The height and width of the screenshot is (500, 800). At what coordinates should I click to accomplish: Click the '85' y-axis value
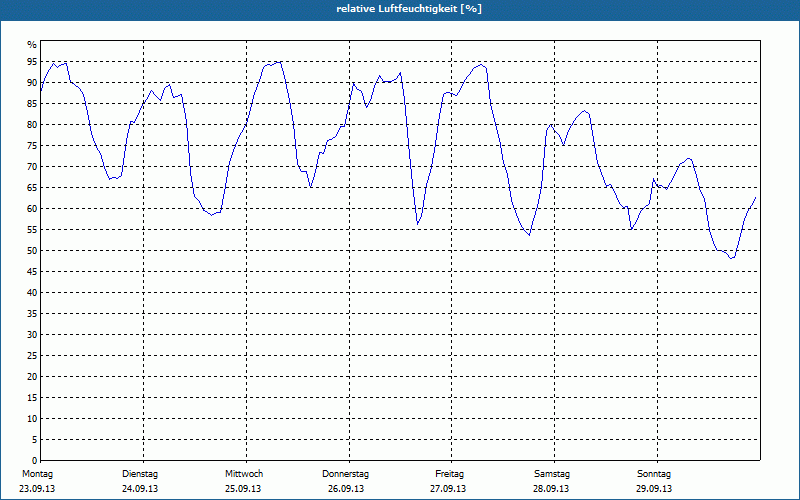[32, 104]
